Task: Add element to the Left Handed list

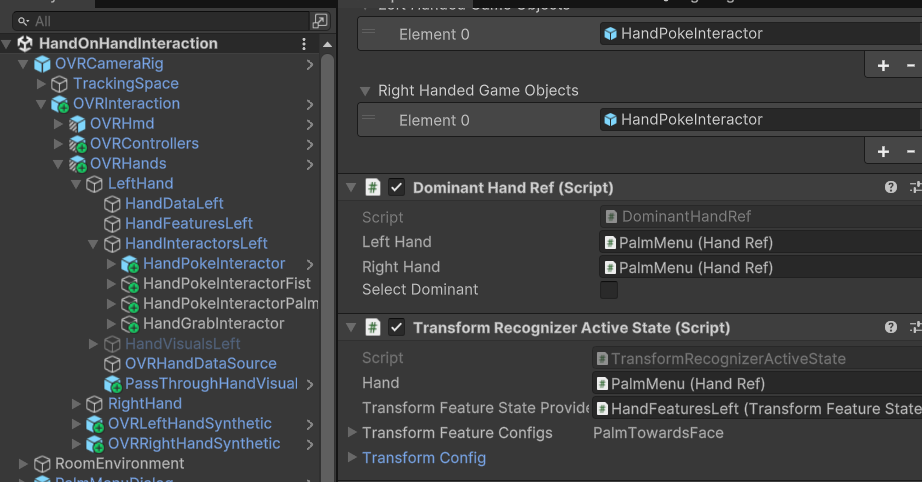Action: point(883,66)
